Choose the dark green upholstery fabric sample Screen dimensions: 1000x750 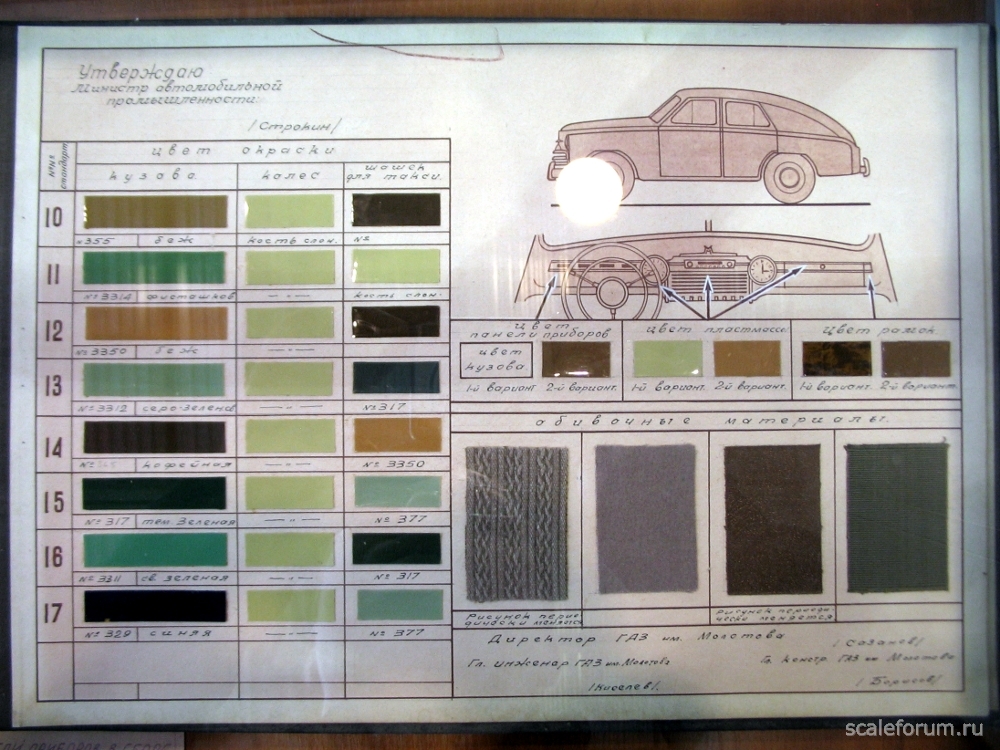[897, 518]
